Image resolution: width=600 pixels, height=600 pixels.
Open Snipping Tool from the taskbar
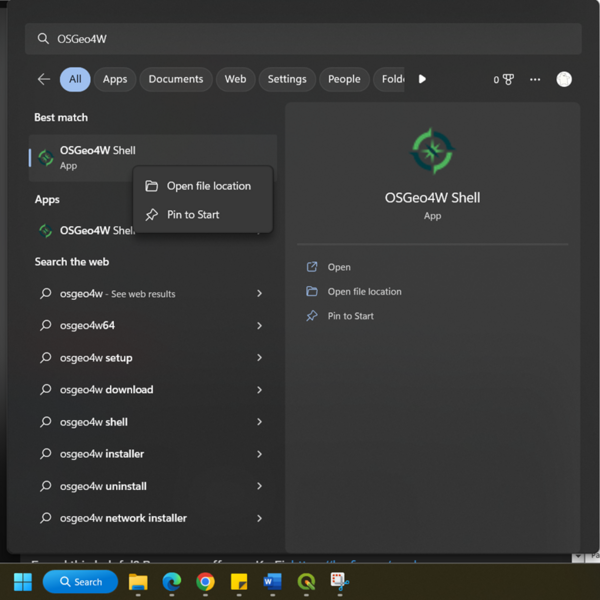point(339,582)
